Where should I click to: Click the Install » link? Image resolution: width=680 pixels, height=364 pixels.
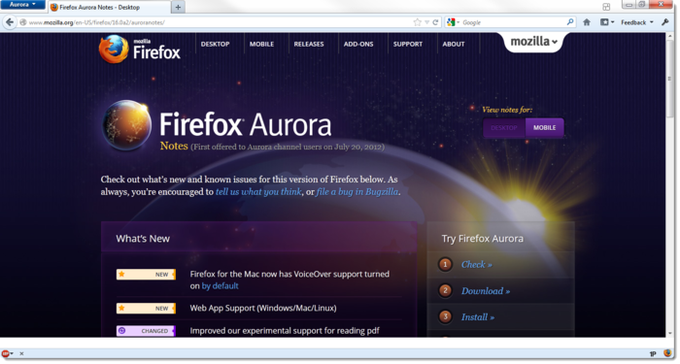pyautogui.click(x=478, y=317)
